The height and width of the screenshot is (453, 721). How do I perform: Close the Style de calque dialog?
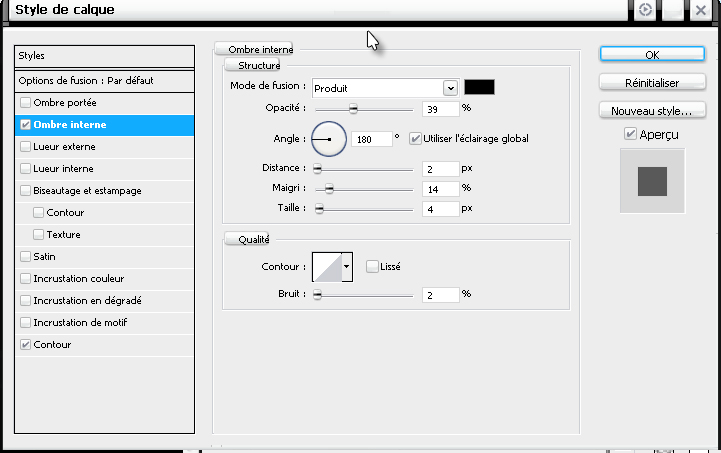[701, 10]
